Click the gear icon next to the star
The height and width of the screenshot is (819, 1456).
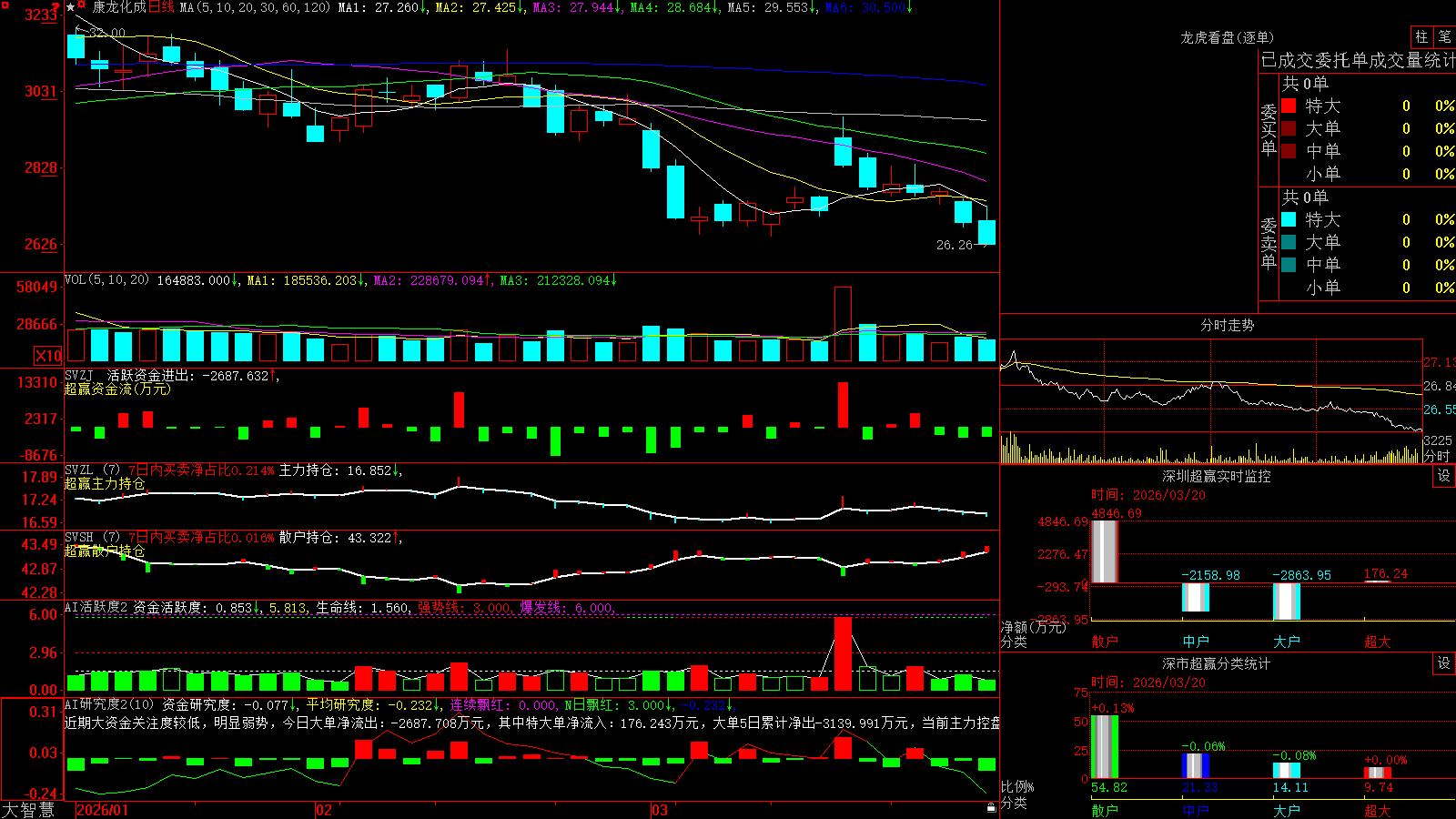tap(82, 6)
